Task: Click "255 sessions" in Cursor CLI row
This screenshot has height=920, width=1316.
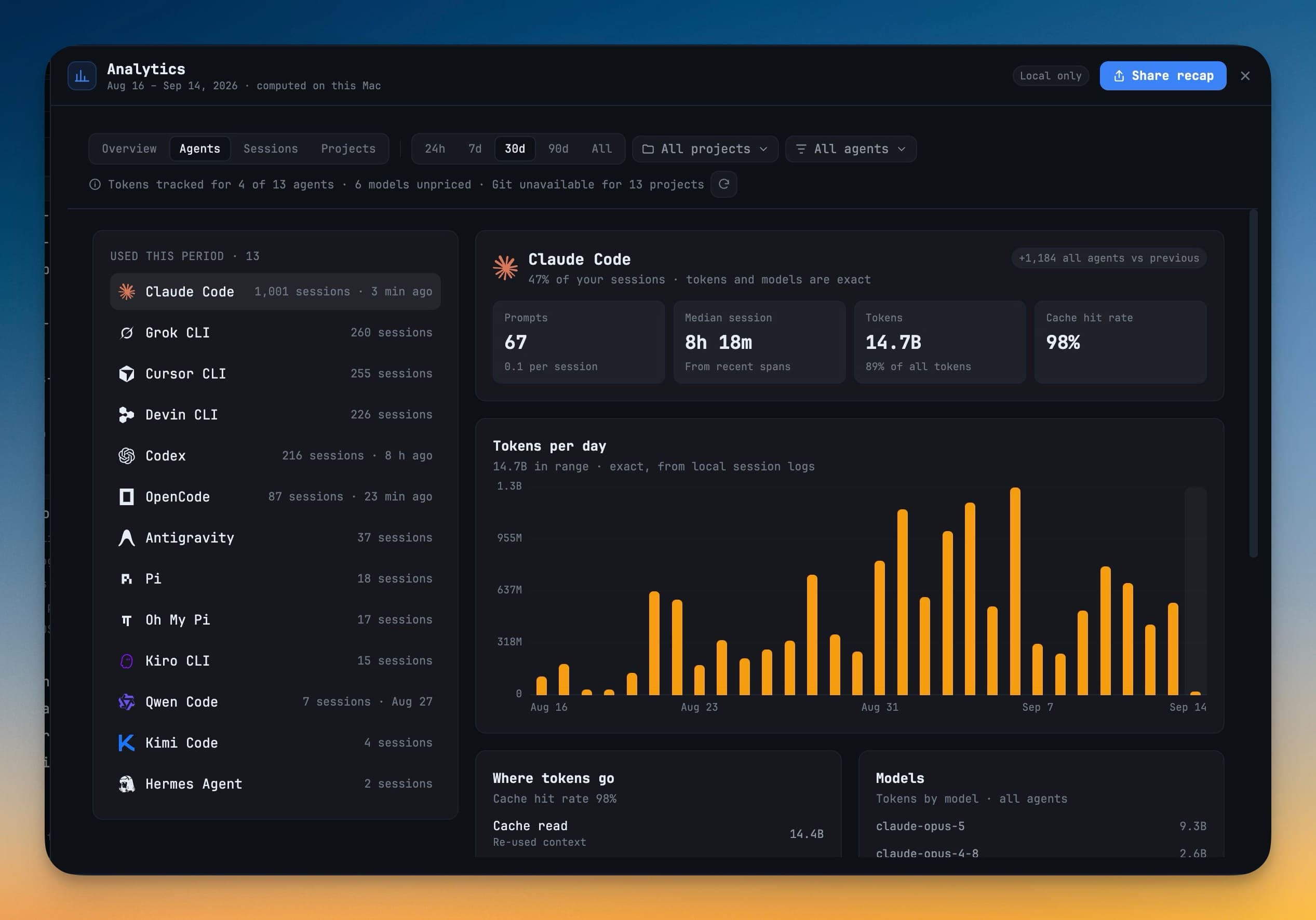Action: point(392,374)
